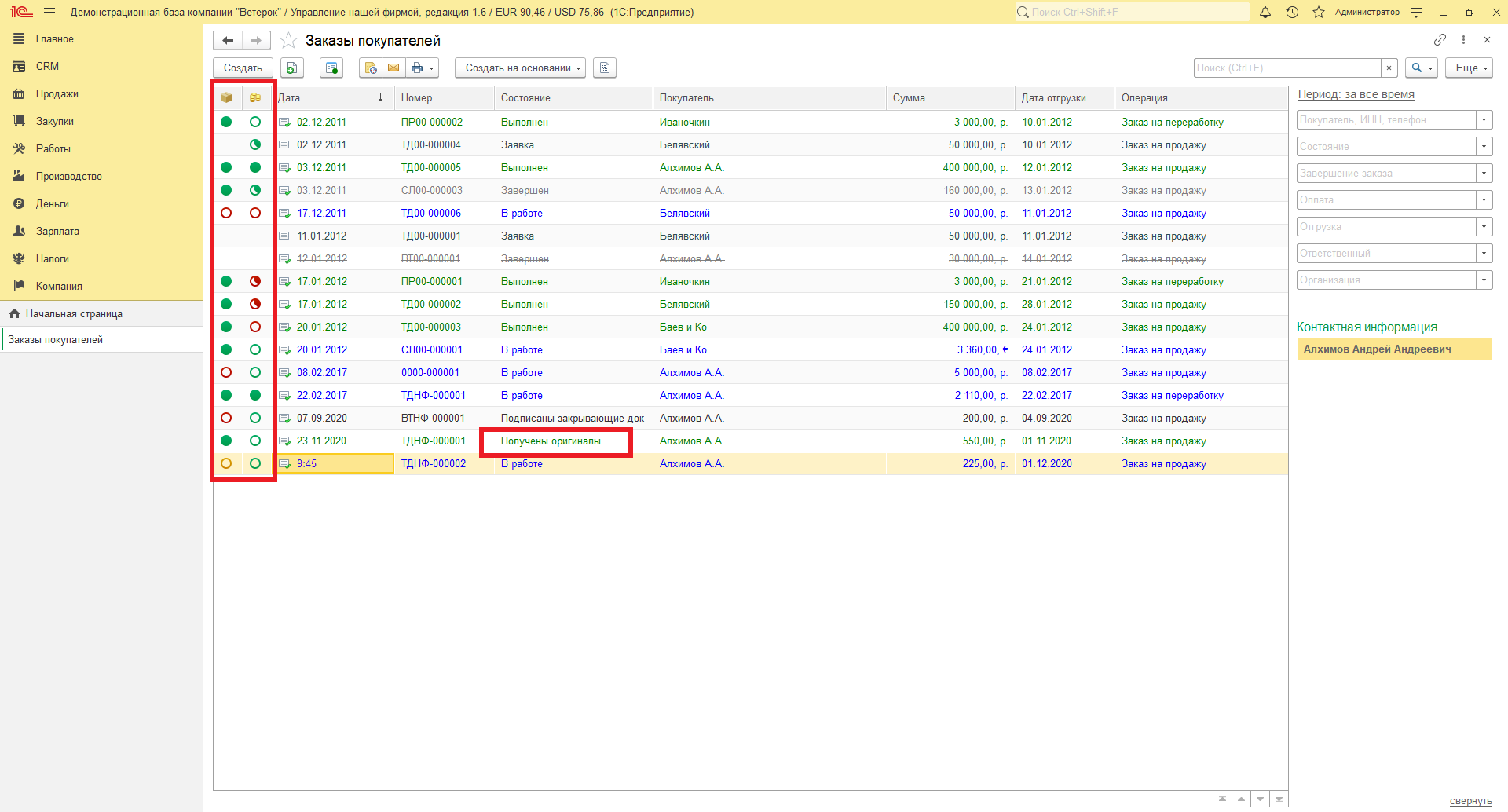This screenshot has height=812, width=1508.
Task: Click payment status circle for order ПР00-000002
Action: 255,122
